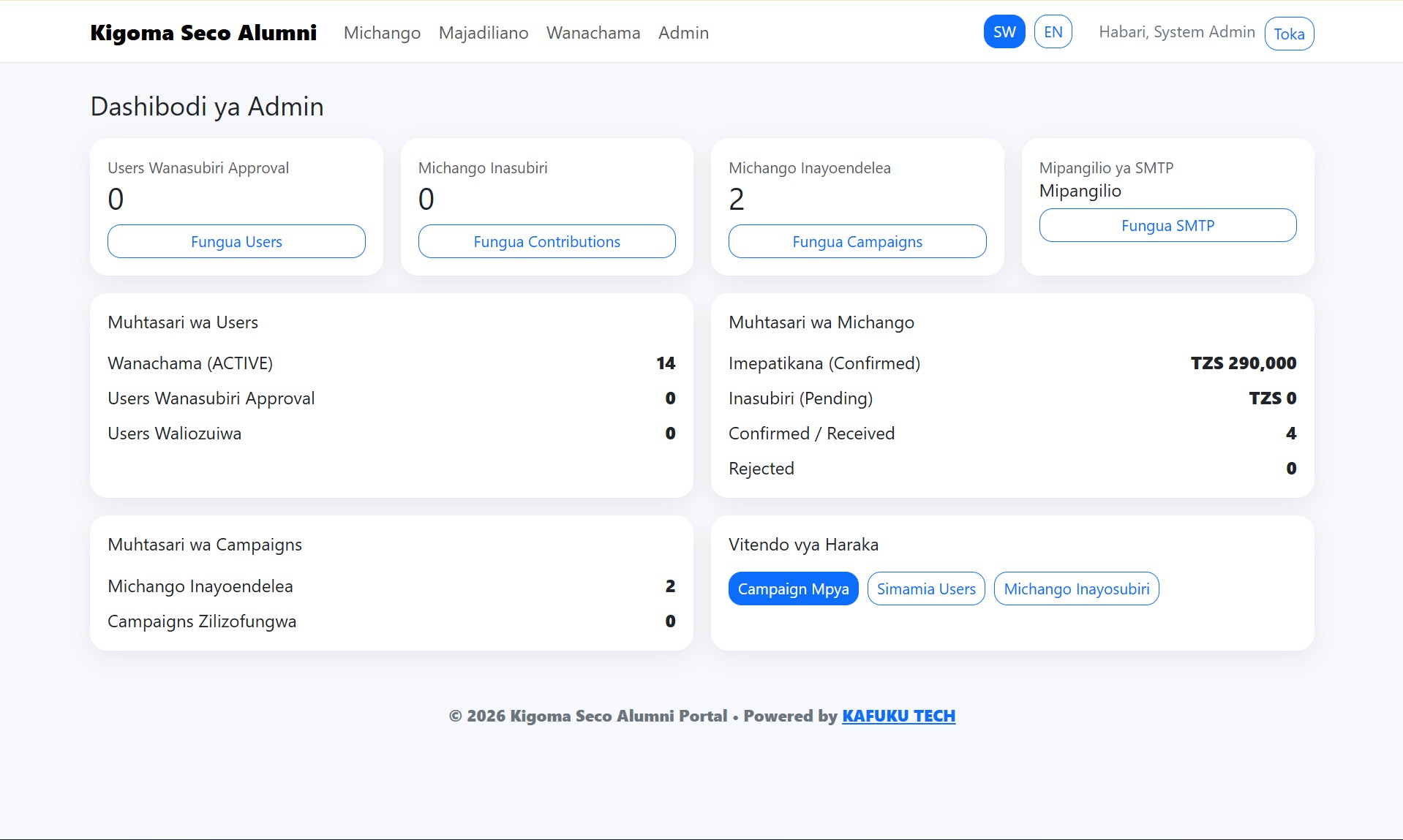Click the Kigoma Seco Alumni brand logo

[x=203, y=33]
